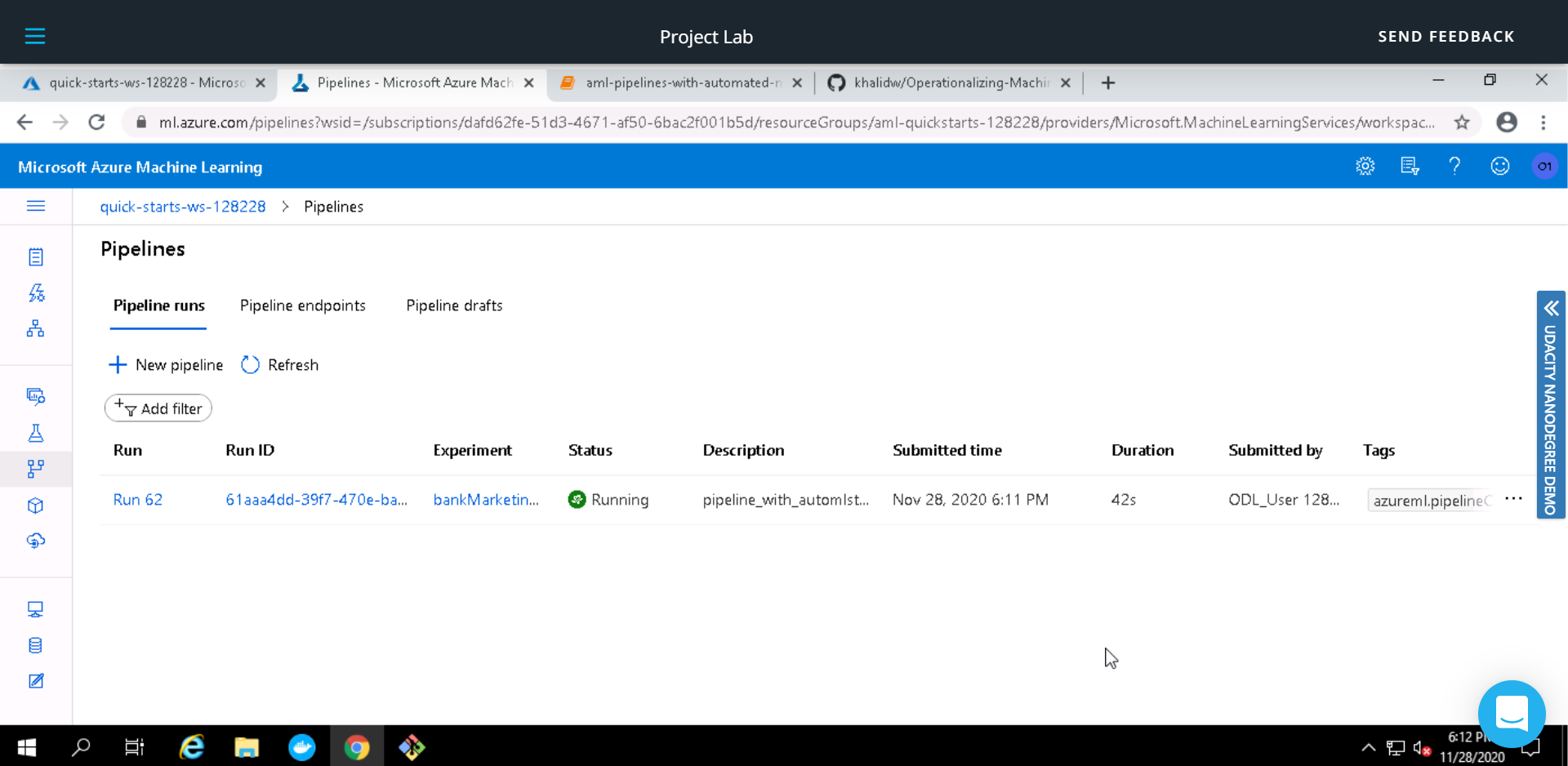Click Add filter button
Viewport: 1568px width, 766px height.
pos(158,408)
